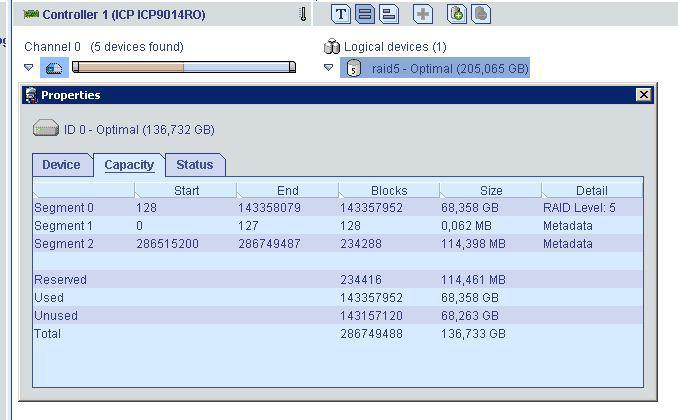This screenshot has width=678, height=420.
Task: Click the temperature thermometer icon
Action: click(x=303, y=14)
